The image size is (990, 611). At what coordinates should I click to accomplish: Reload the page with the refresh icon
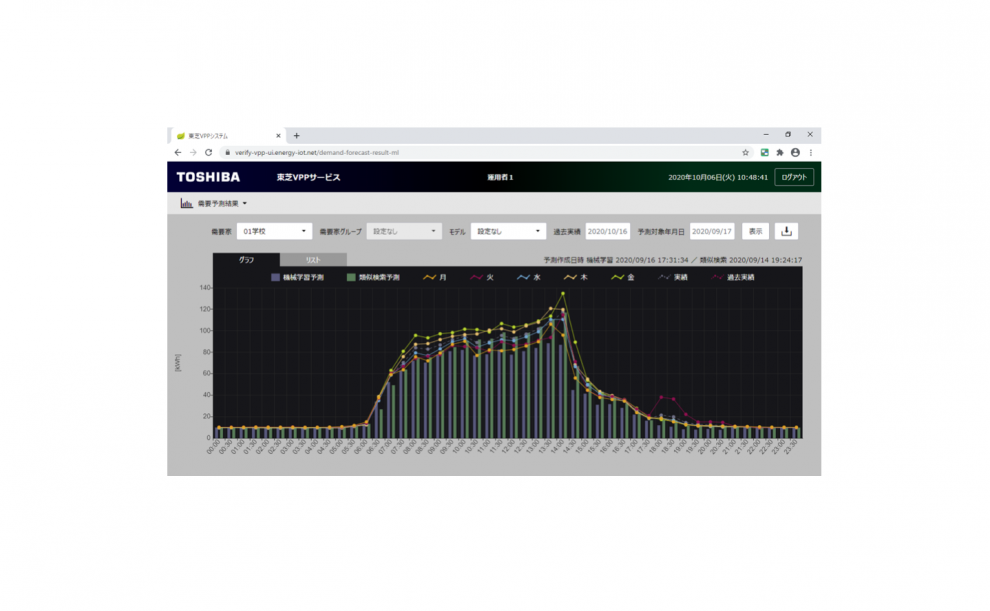208,153
